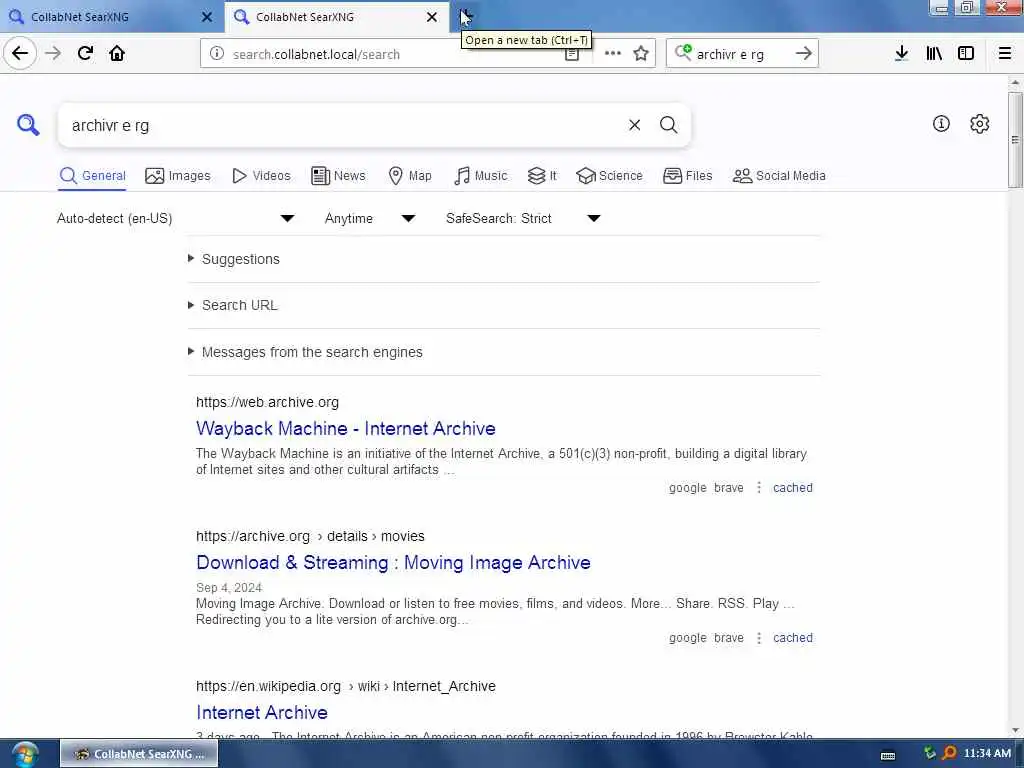
Task: Open the Anytime time range dropdown
Action: point(370,218)
